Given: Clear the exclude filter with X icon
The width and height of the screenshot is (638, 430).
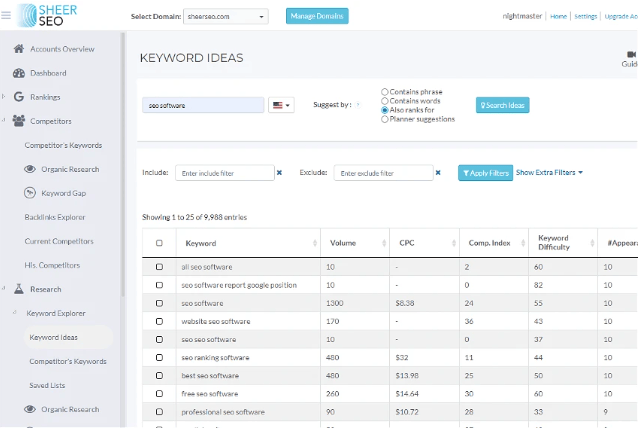Looking at the screenshot, I should coord(438,173).
